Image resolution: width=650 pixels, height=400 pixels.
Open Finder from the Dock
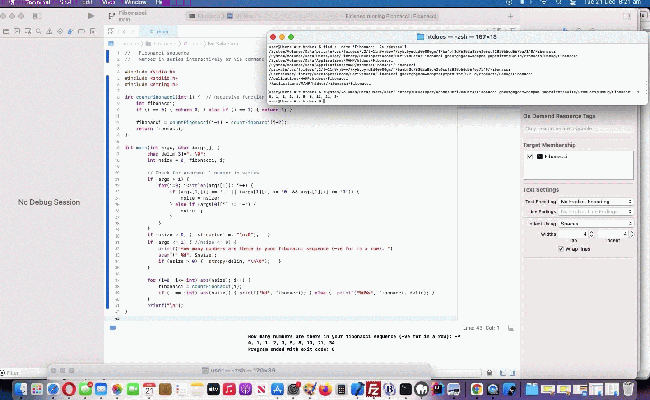click(x=20, y=389)
